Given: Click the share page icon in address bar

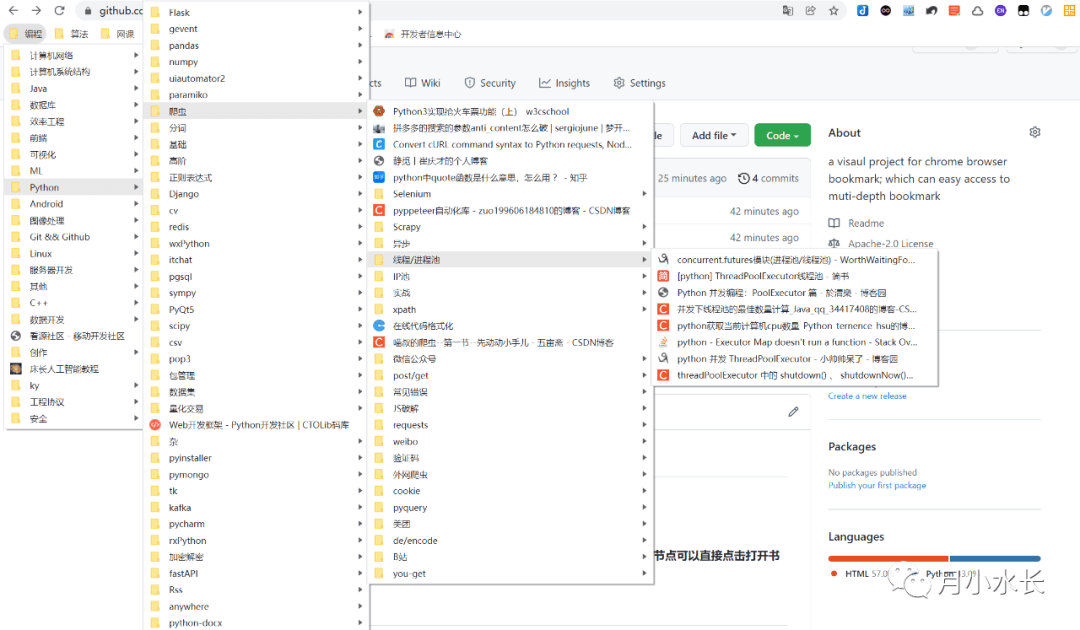Looking at the screenshot, I should click(810, 11).
